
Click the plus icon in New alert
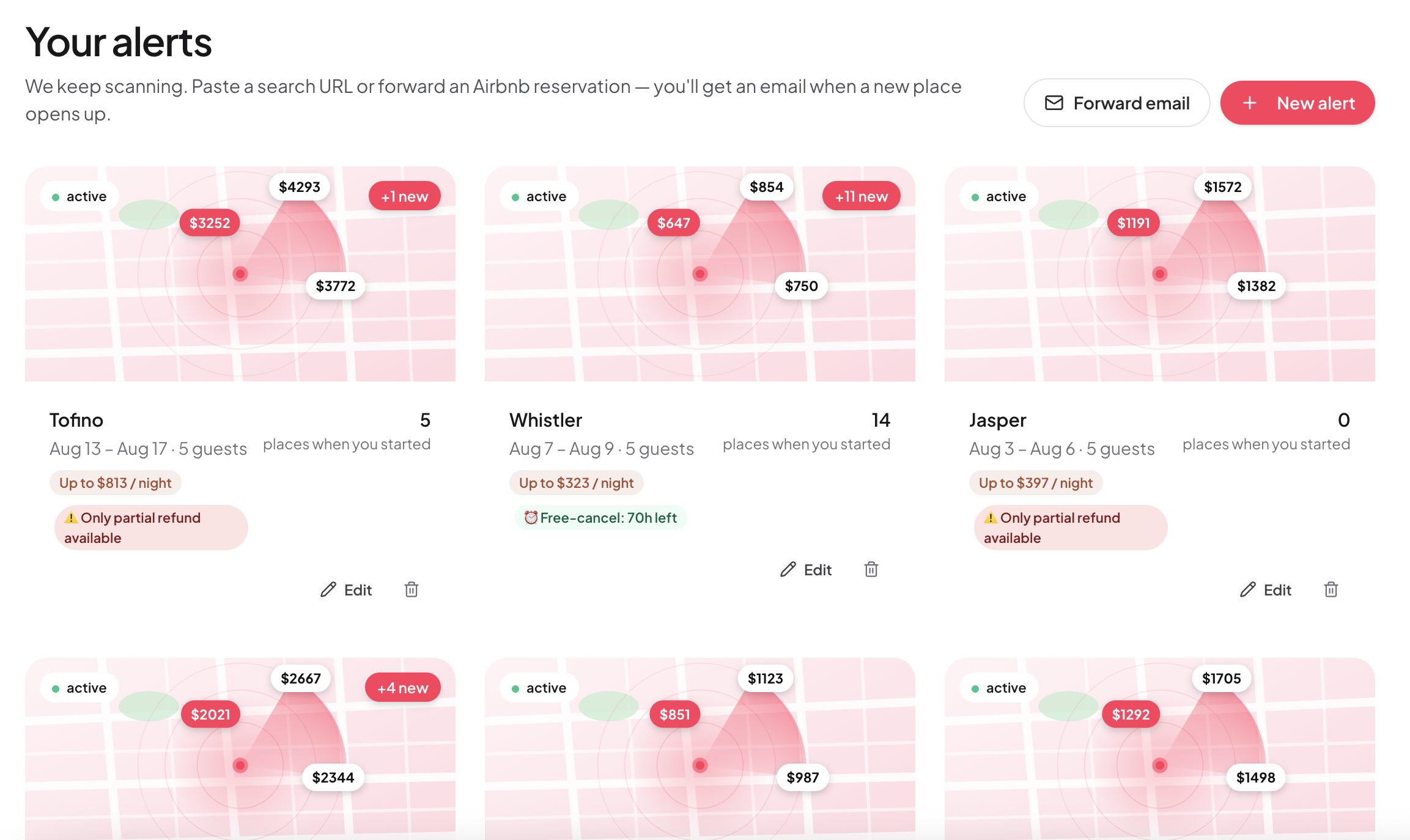1250,103
